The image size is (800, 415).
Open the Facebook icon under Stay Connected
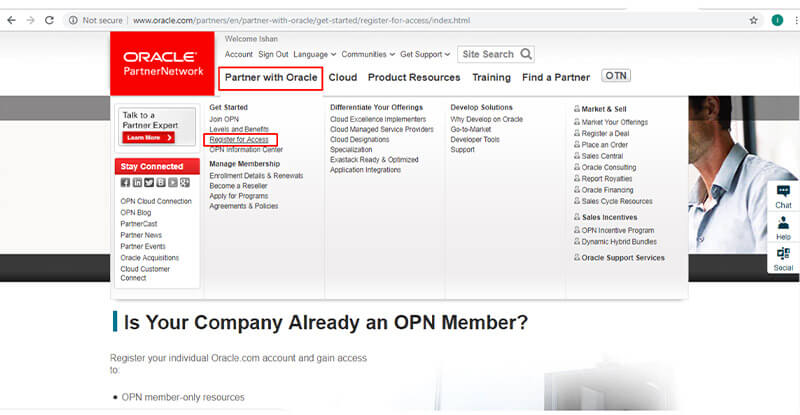[126, 183]
